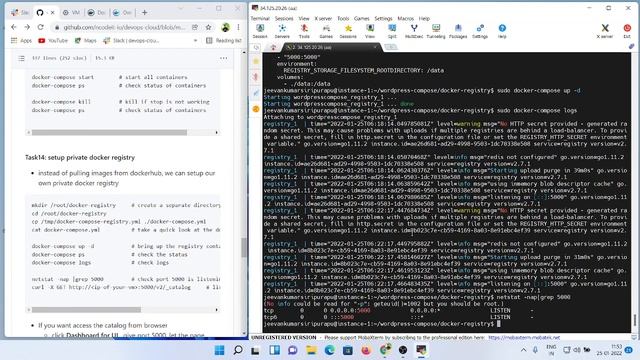Screen dimensions: 640x360
Task: Close the active GitHub tab
Action: tap(53, 13)
